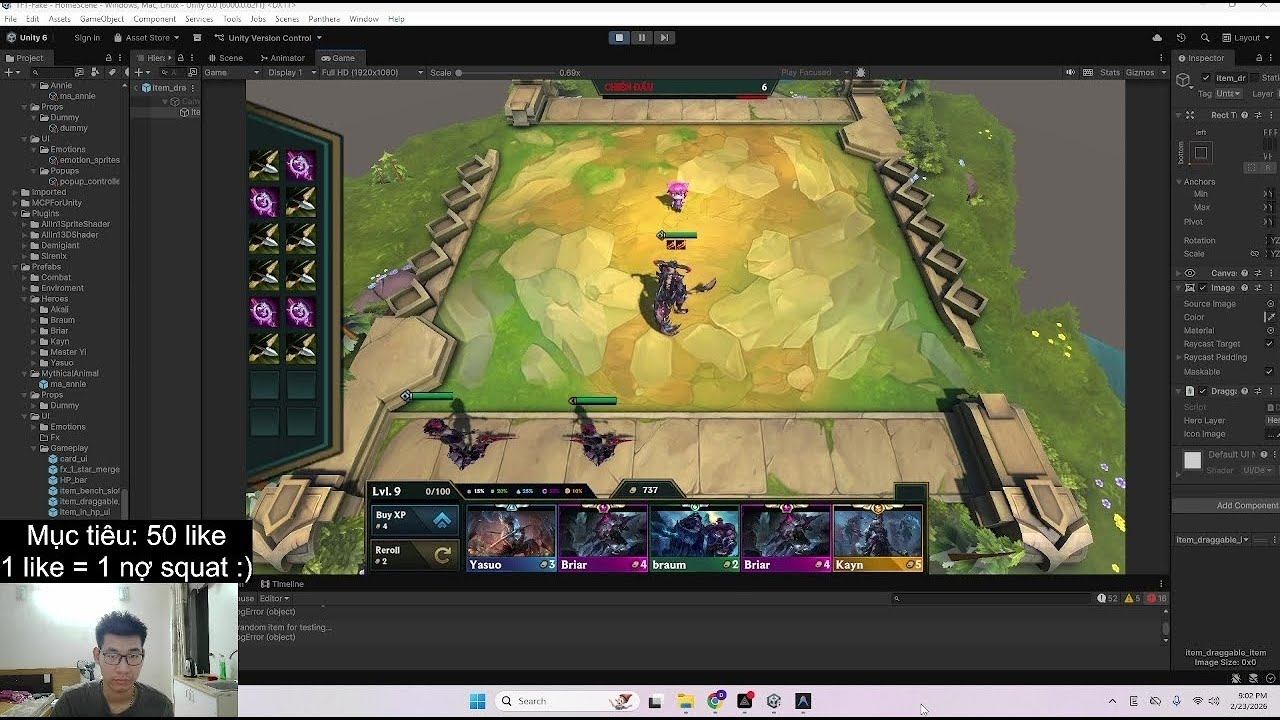Open the Windows Start button

point(477,701)
